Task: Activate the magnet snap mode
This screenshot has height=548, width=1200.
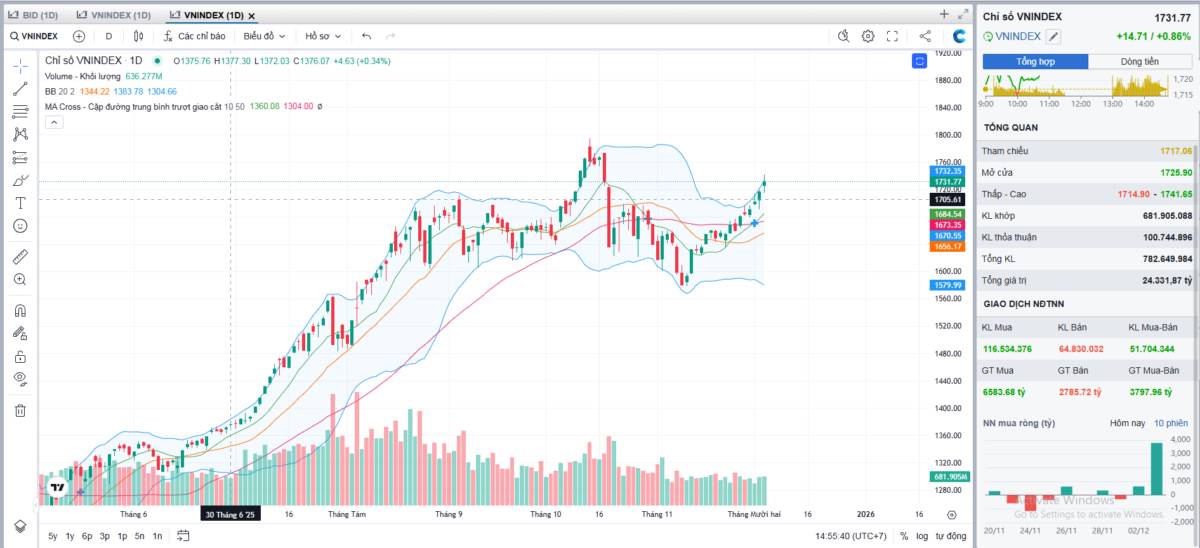Action: point(20,311)
